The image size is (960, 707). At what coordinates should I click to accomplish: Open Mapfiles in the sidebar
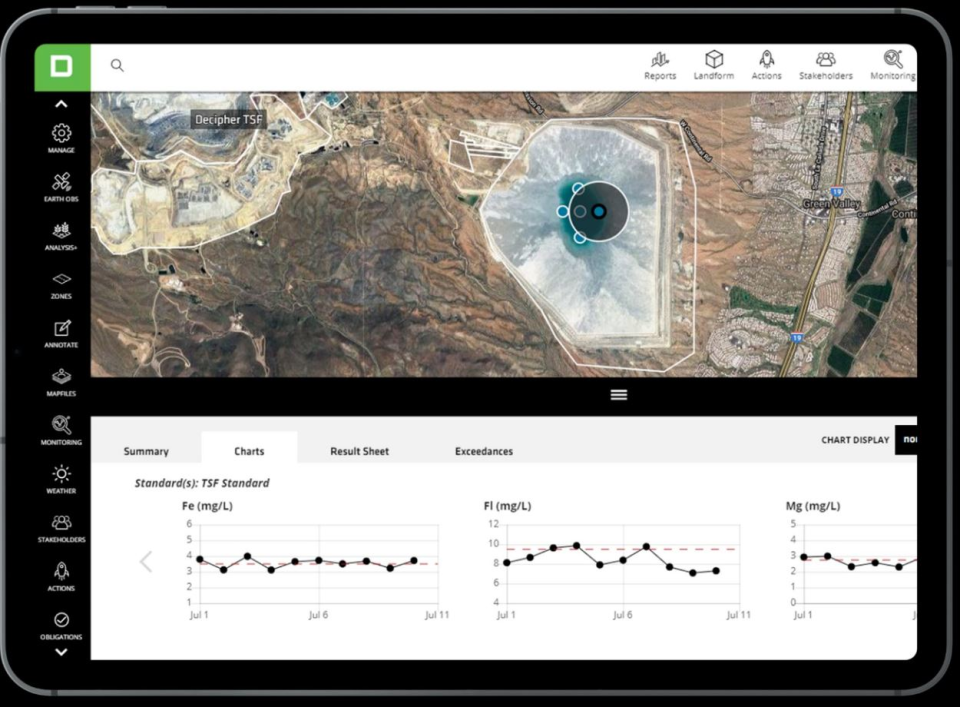(x=61, y=383)
